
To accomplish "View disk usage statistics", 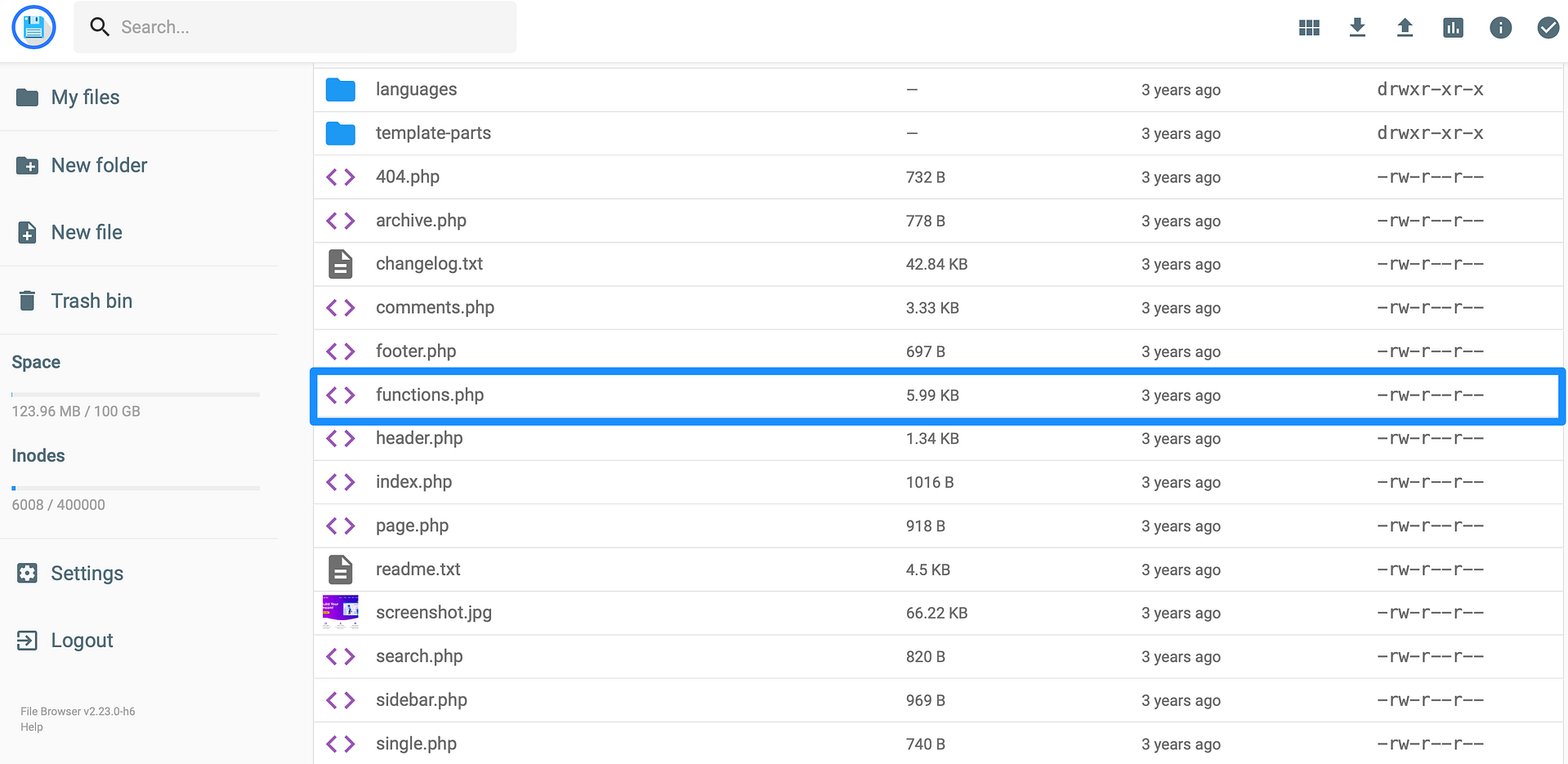I will point(1453,27).
